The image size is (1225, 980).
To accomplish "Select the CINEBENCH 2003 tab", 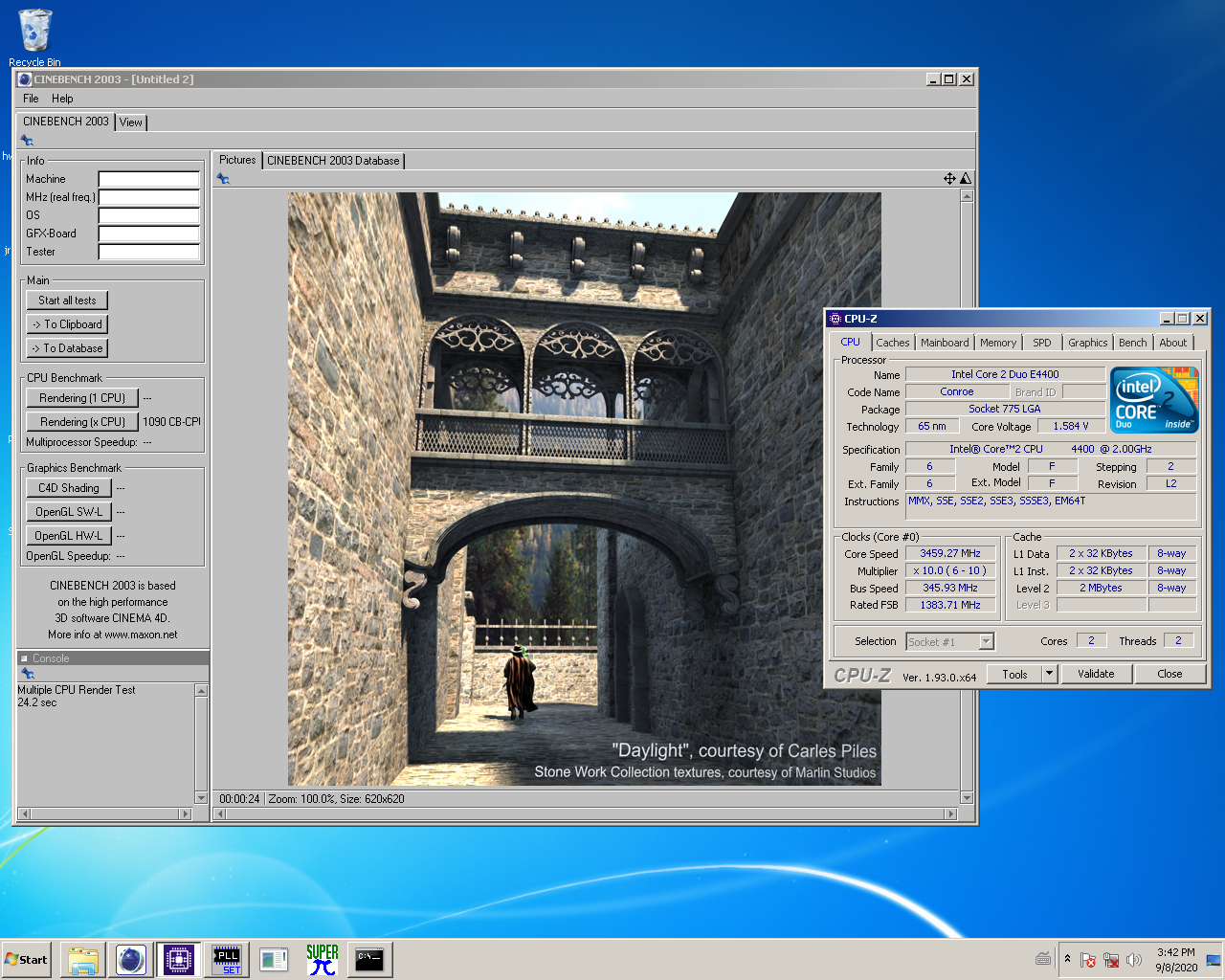I will tap(66, 122).
